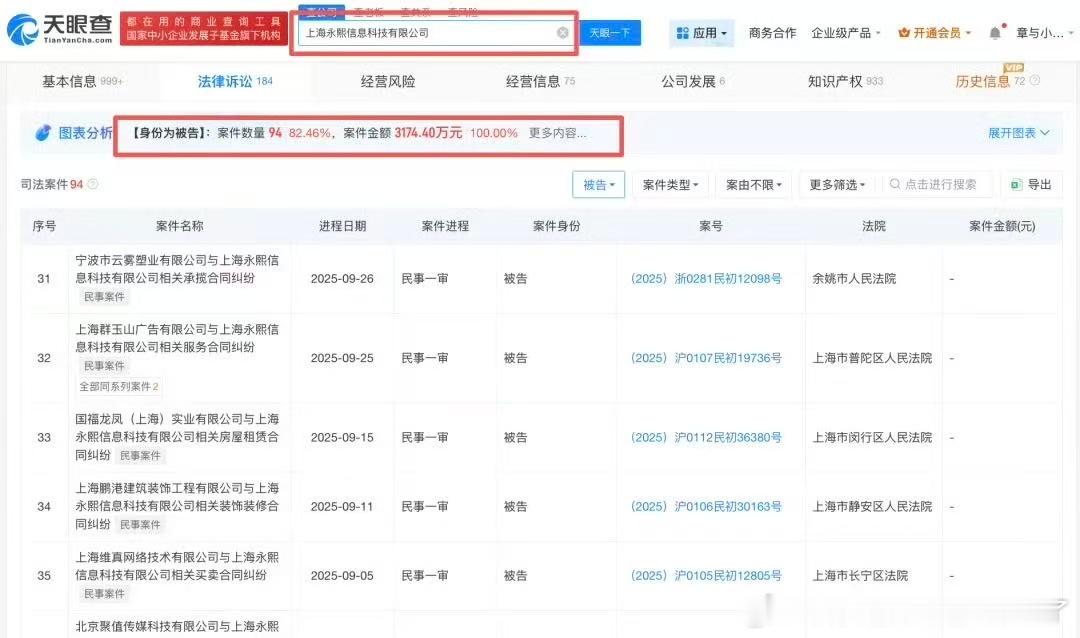Click the date 2025-09-26
The image size is (1080, 638).
point(342,278)
